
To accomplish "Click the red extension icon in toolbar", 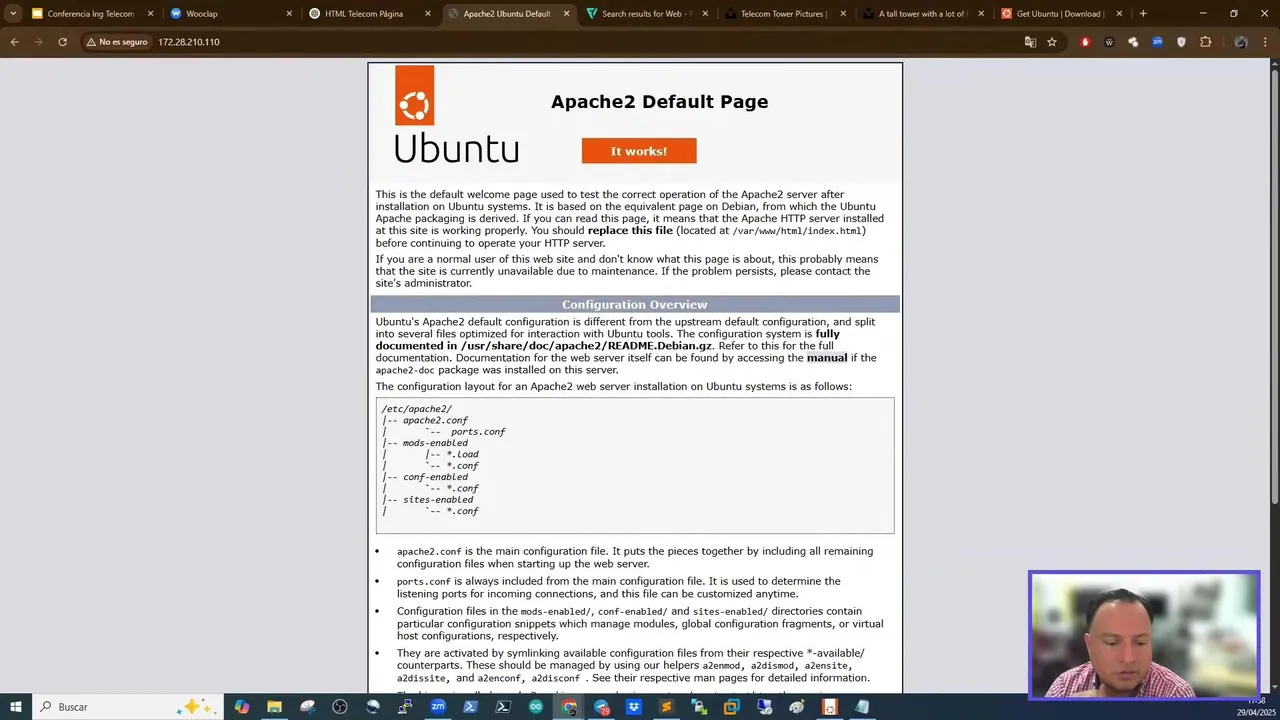I will pyautogui.click(x=1085, y=42).
